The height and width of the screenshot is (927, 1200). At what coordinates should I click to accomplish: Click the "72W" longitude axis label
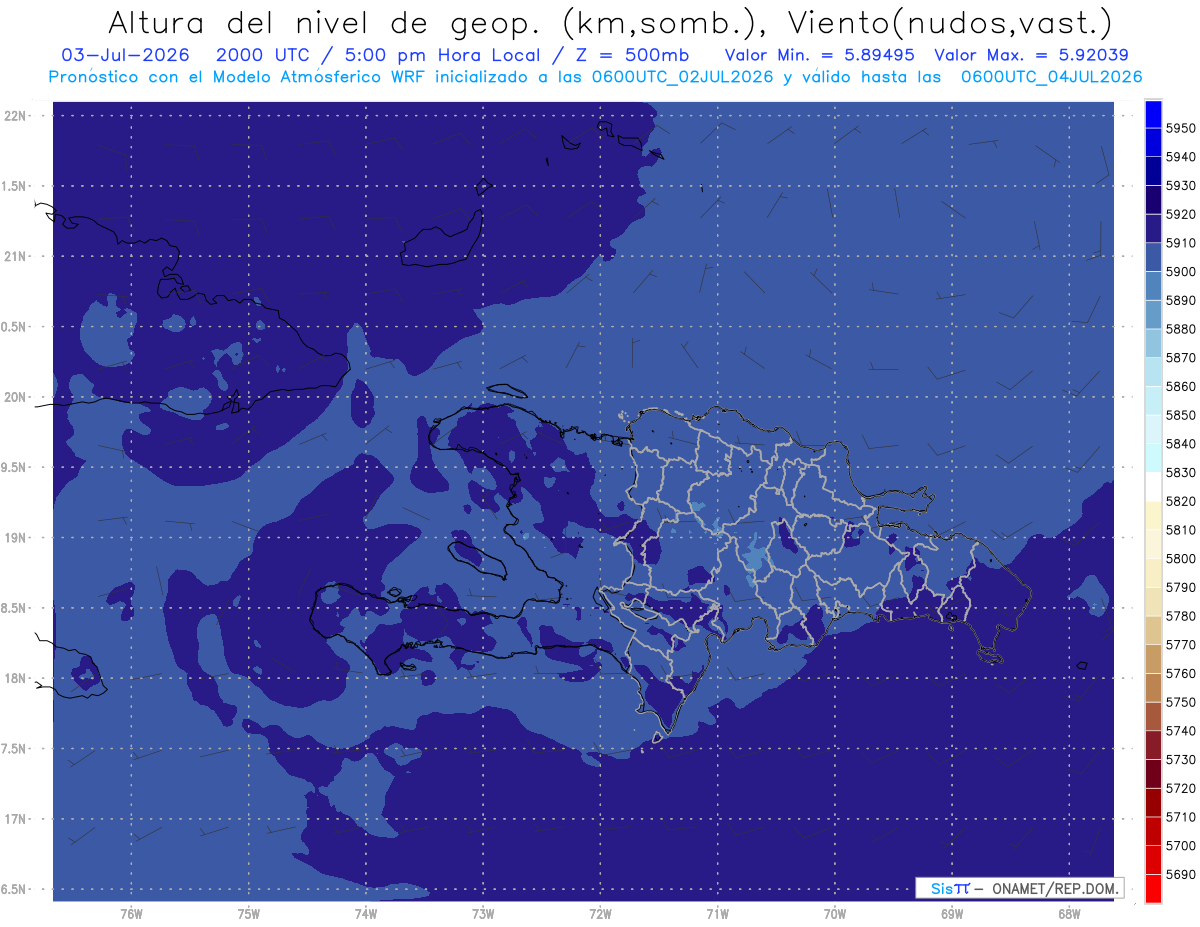pos(600,915)
